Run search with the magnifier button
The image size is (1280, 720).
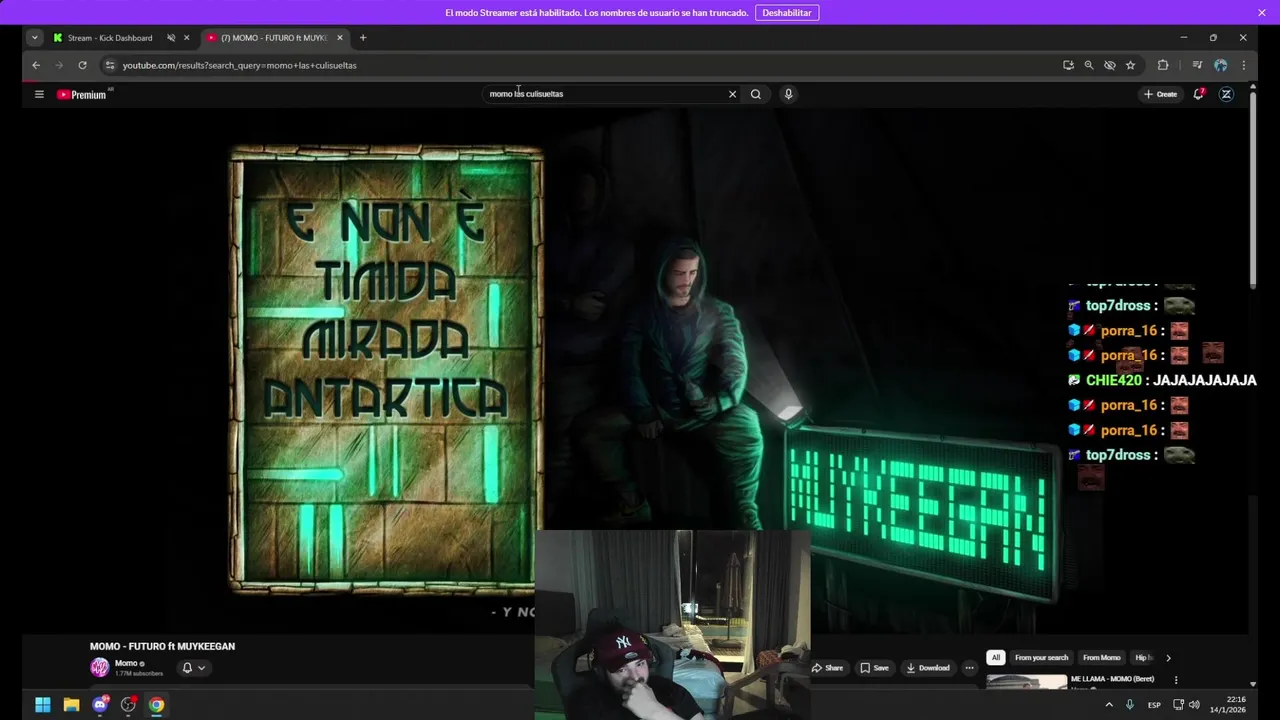pos(756,94)
